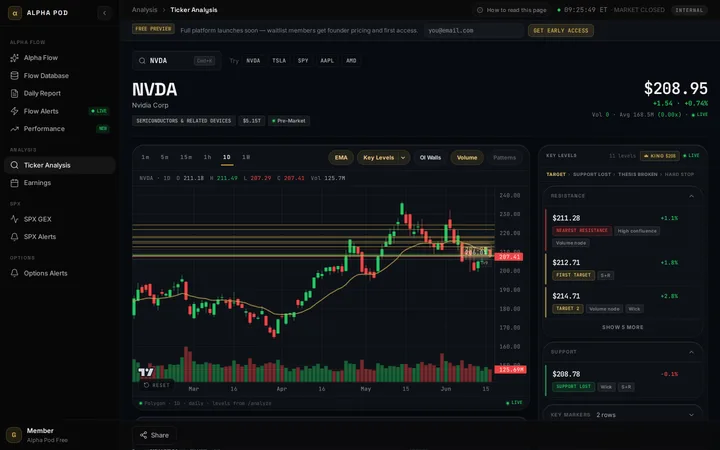This screenshot has width=720, height=450.
Task: Collapse the sidebar with the chevron button
Action: (x=104, y=13)
